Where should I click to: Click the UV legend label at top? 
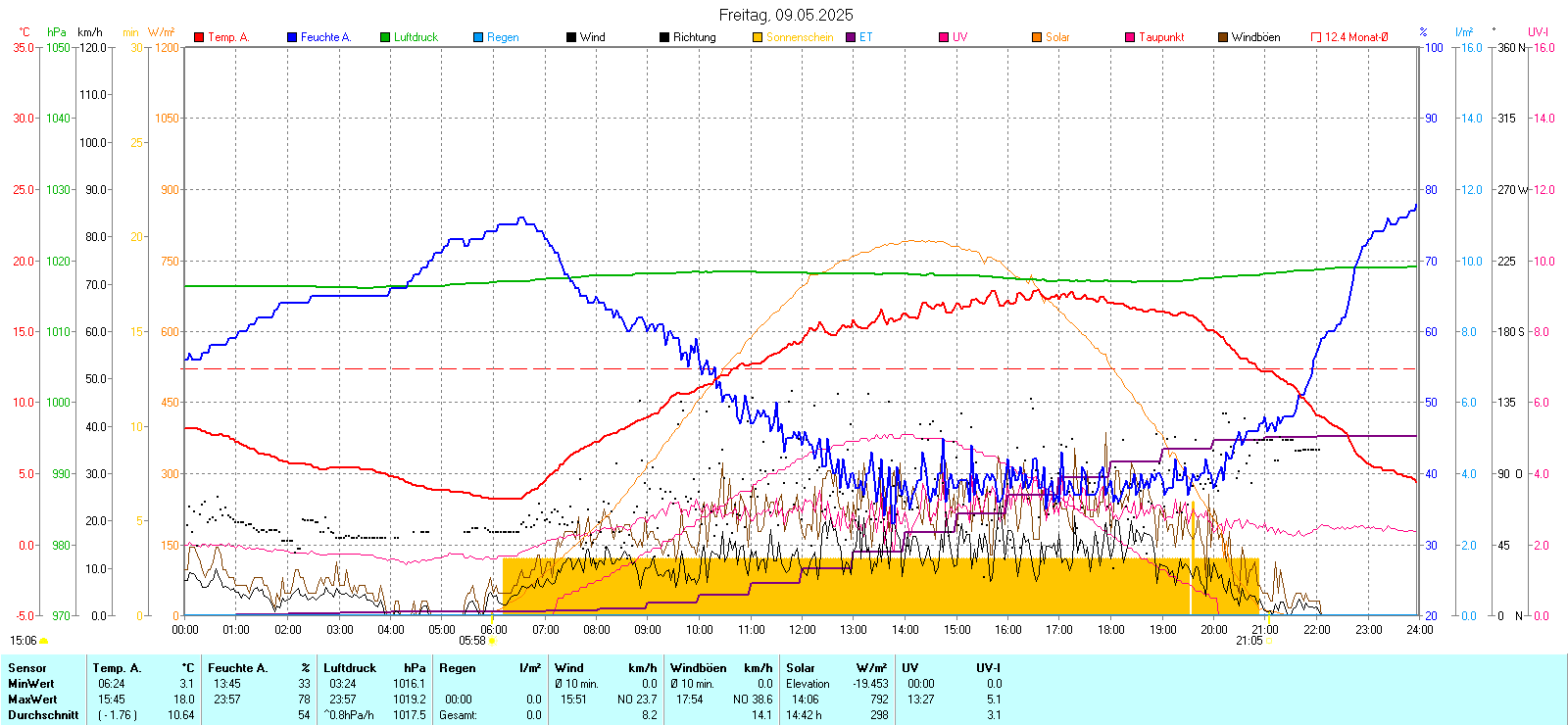point(959,37)
